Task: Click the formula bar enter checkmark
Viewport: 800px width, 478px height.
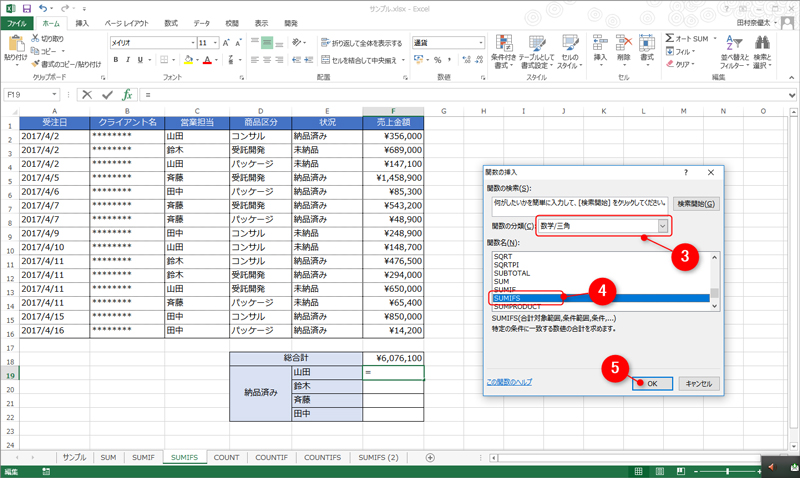Action: coord(107,95)
